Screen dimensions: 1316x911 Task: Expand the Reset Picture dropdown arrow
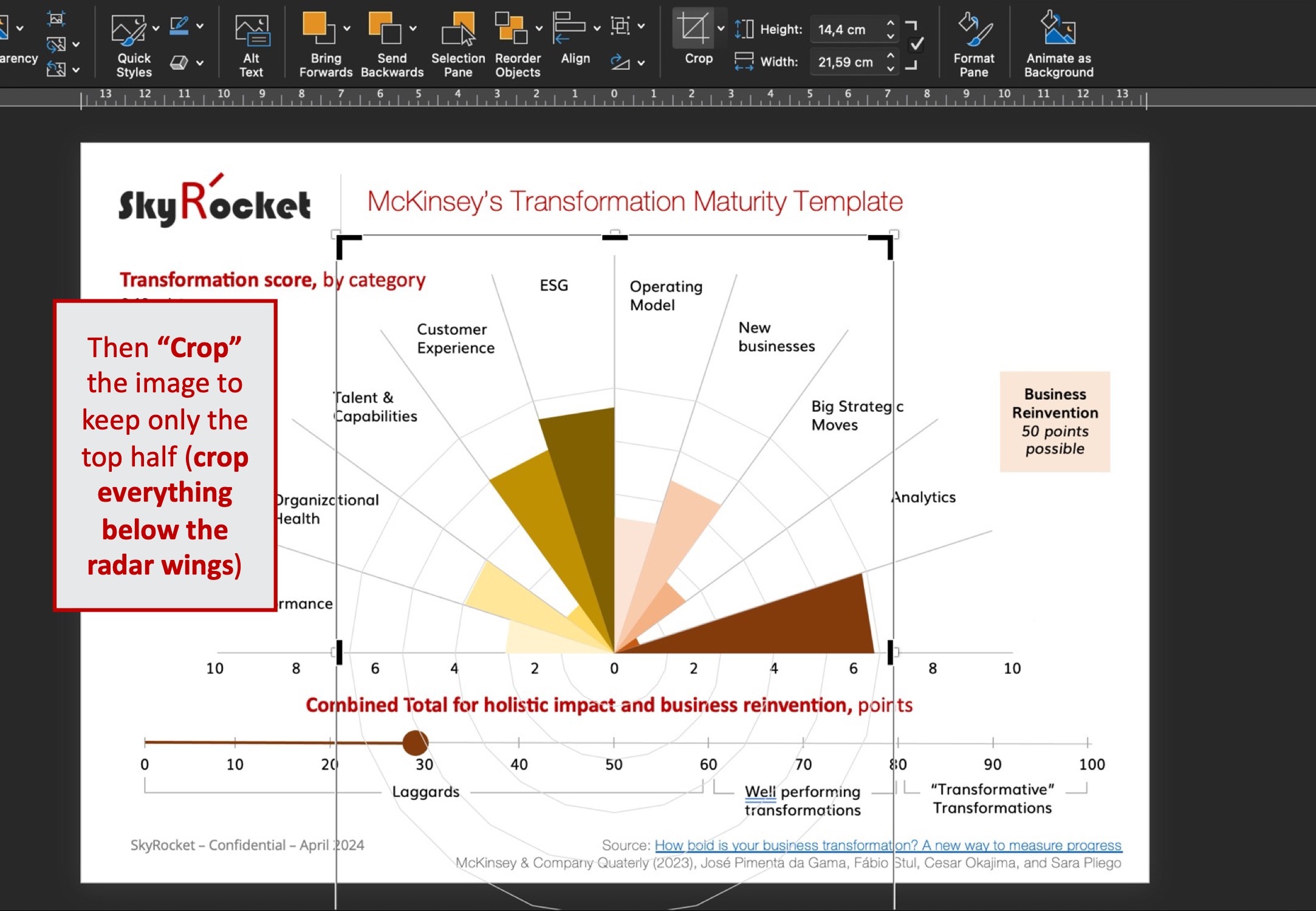coord(76,70)
